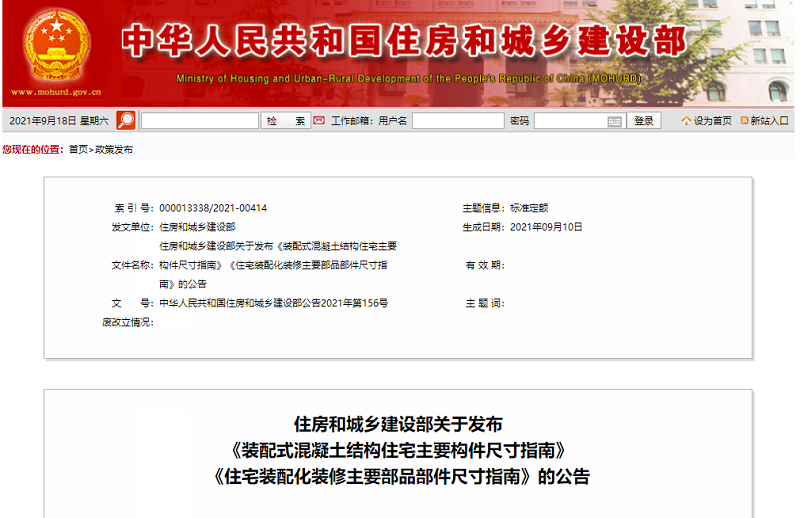The width and height of the screenshot is (800, 518).
Task: Focus the 用户名 username input field
Action: coord(458,121)
